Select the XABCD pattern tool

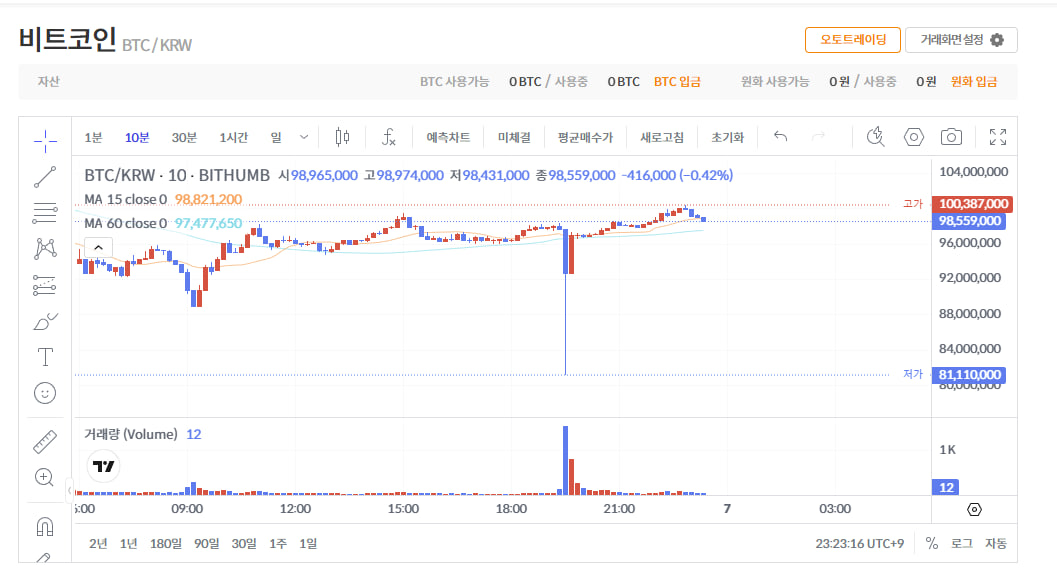(45, 249)
